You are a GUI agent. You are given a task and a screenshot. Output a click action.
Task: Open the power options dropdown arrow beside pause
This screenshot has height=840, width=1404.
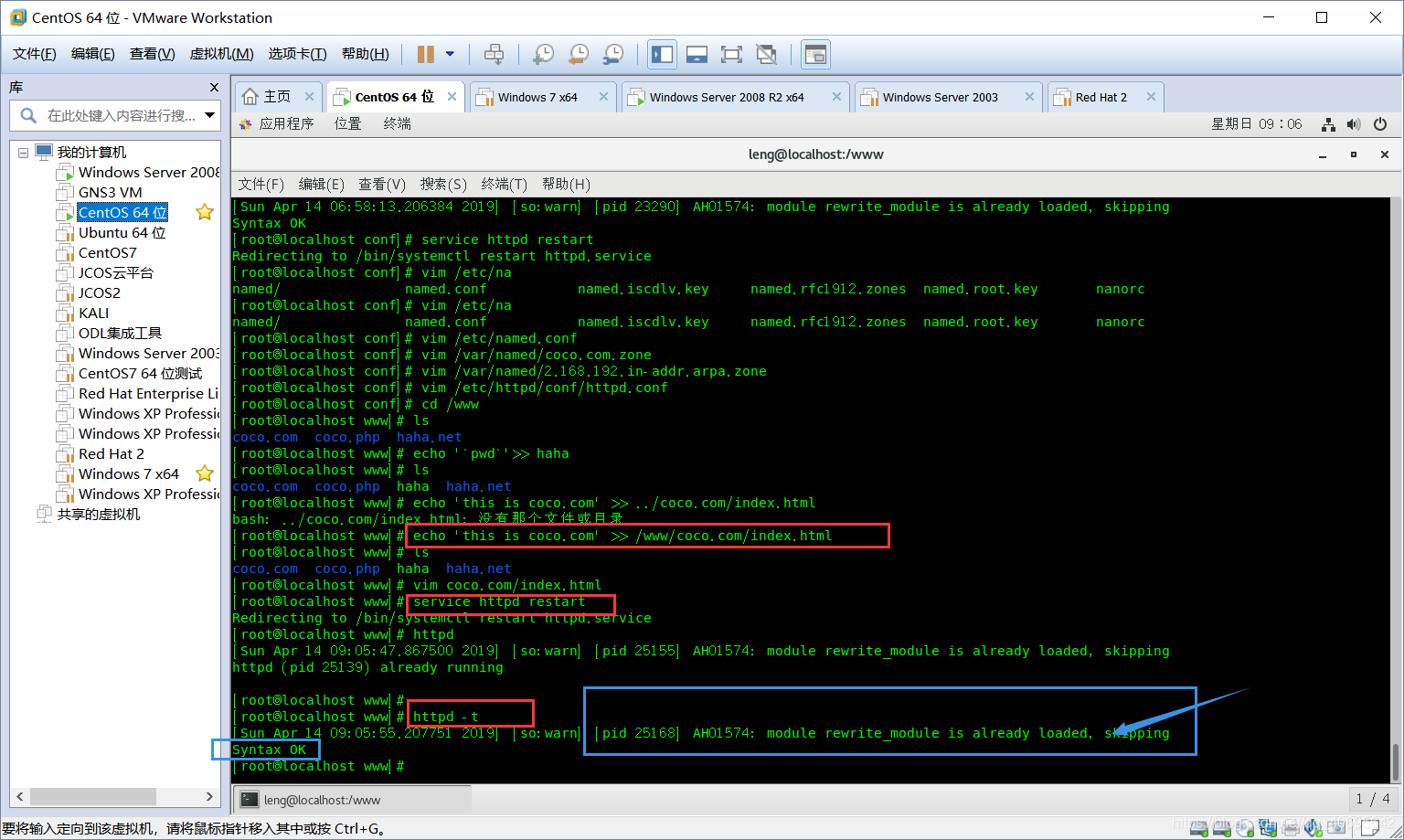pyautogui.click(x=450, y=54)
